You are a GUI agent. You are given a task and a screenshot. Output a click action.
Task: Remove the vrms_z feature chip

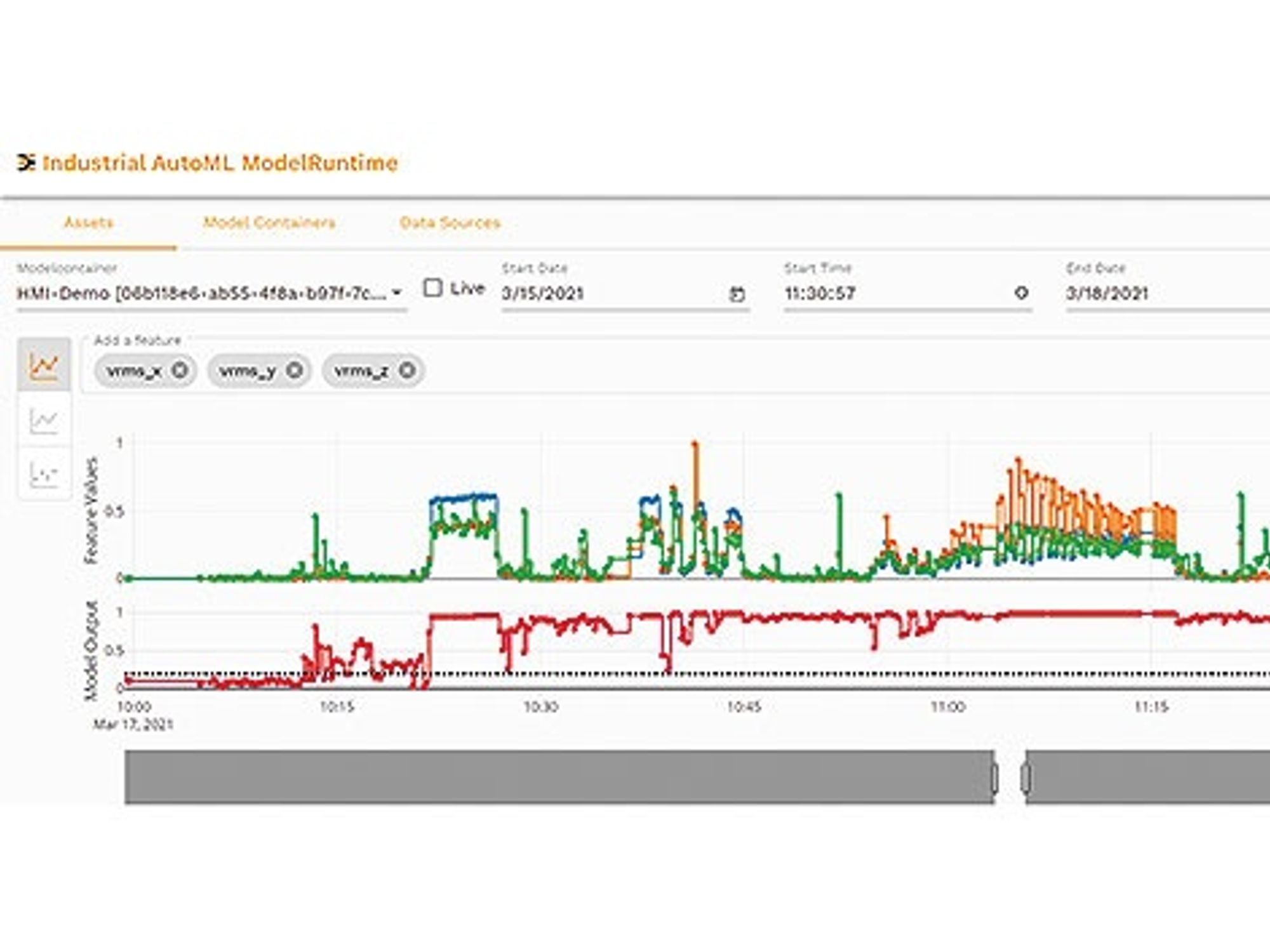[407, 370]
